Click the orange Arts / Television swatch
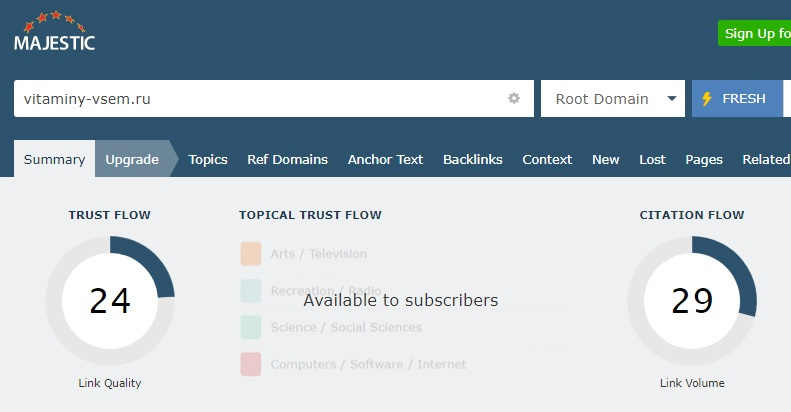This screenshot has height=412, width=791. (x=251, y=254)
